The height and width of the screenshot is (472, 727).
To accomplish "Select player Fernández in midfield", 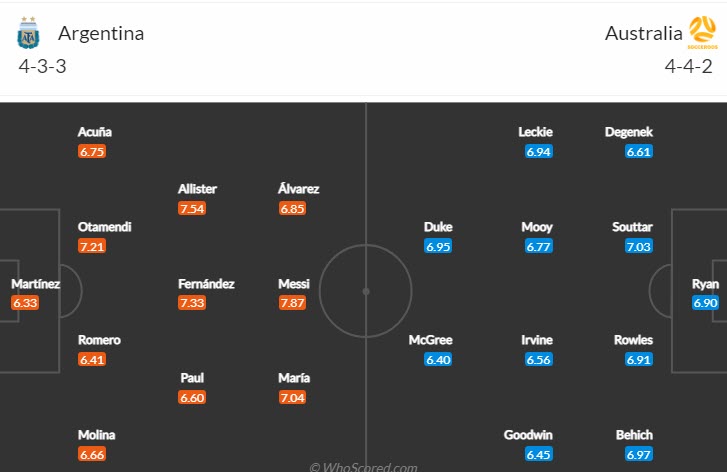I will pos(206,284).
